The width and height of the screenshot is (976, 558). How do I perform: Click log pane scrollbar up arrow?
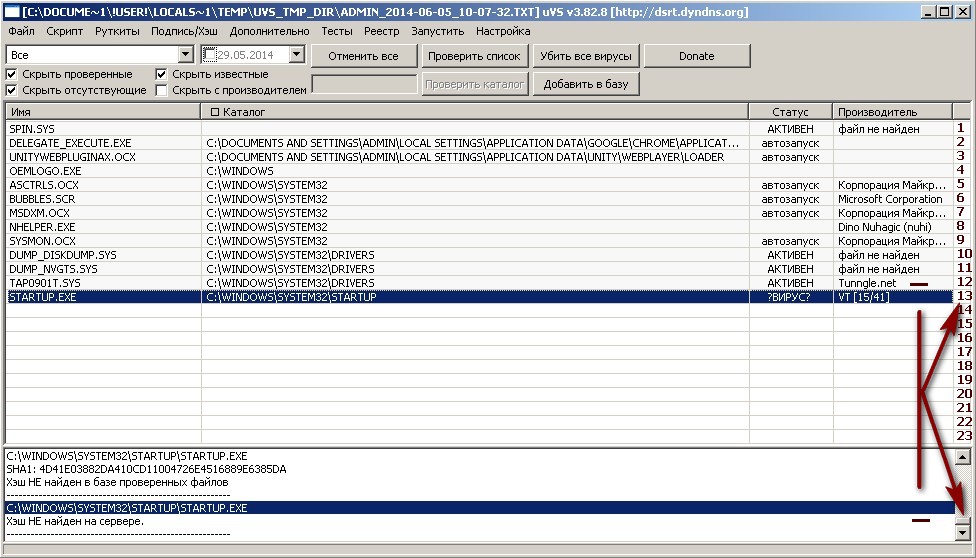963,457
